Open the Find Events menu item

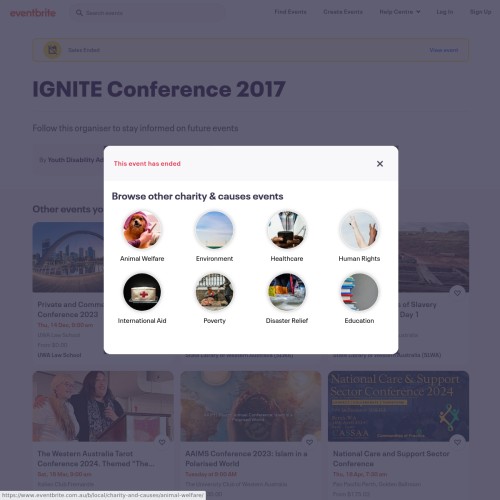(x=290, y=12)
